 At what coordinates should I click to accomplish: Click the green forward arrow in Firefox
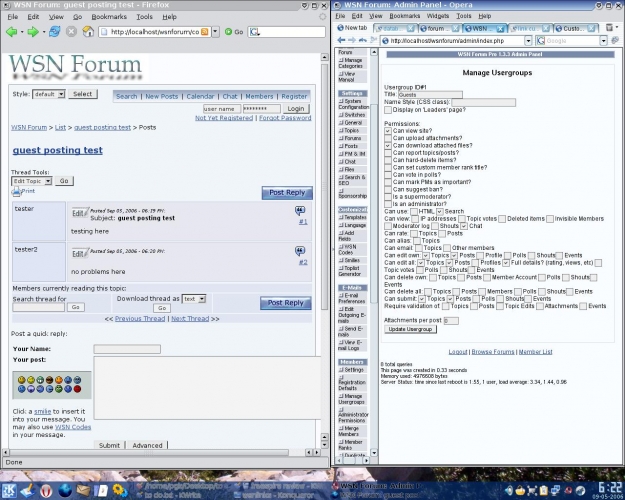click(x=33, y=32)
